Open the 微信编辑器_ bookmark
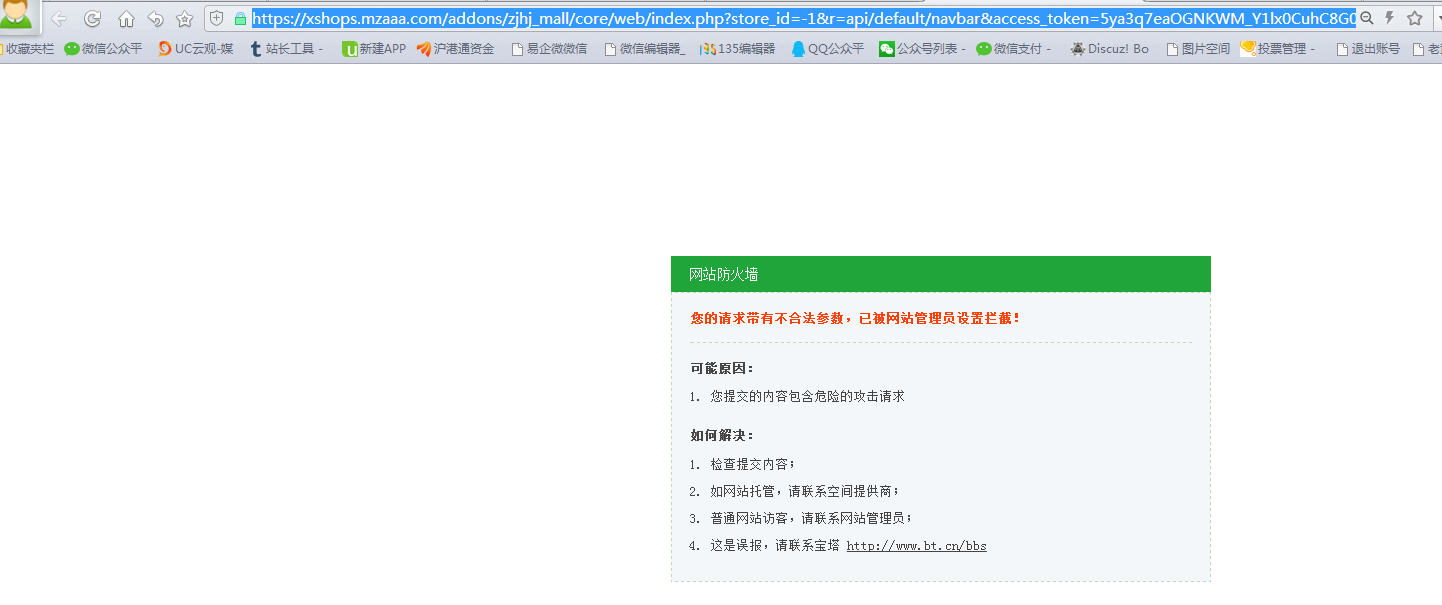The width and height of the screenshot is (1442, 605). pyautogui.click(x=644, y=48)
